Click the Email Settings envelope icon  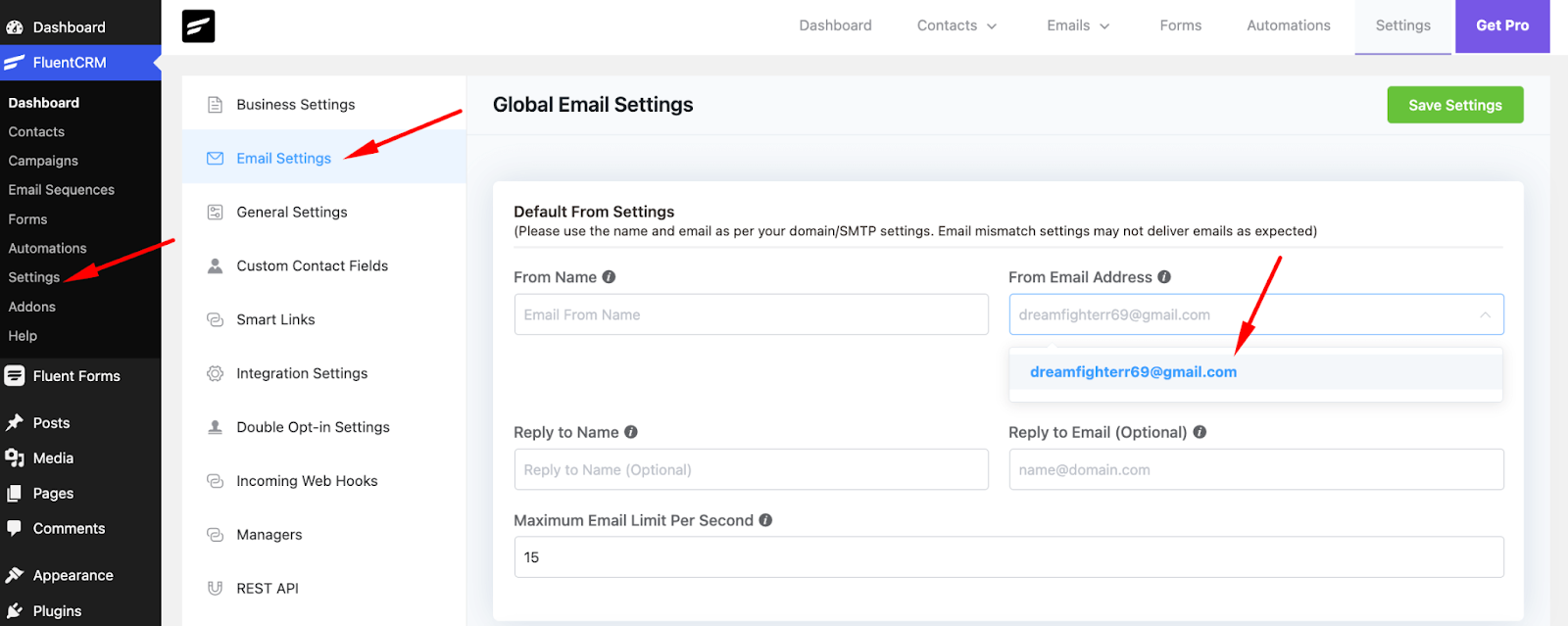coord(215,159)
